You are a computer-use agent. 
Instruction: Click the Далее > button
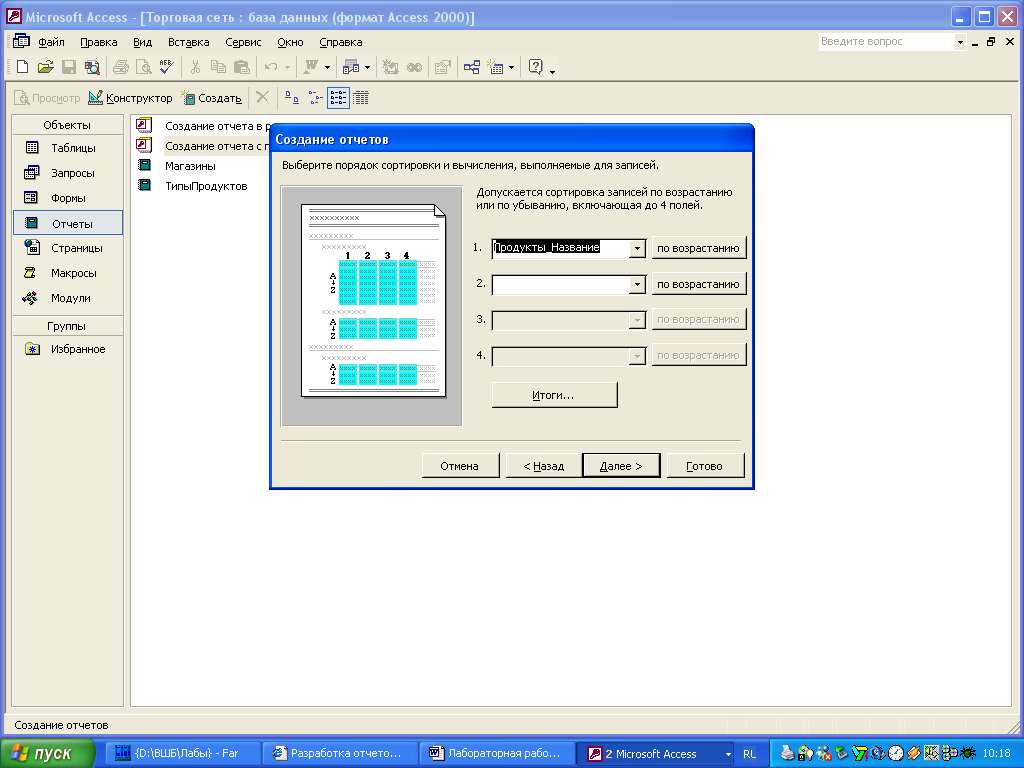(621, 466)
